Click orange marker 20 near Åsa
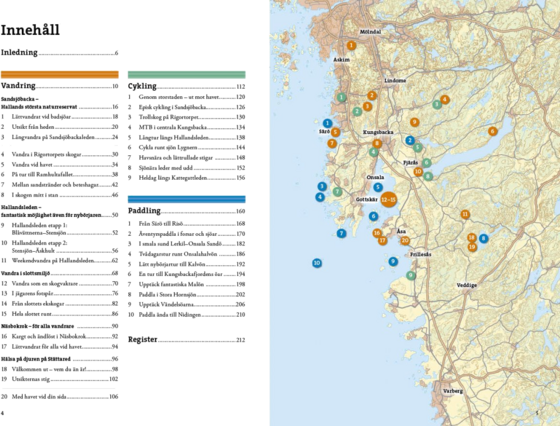The image size is (560, 426). (405, 240)
